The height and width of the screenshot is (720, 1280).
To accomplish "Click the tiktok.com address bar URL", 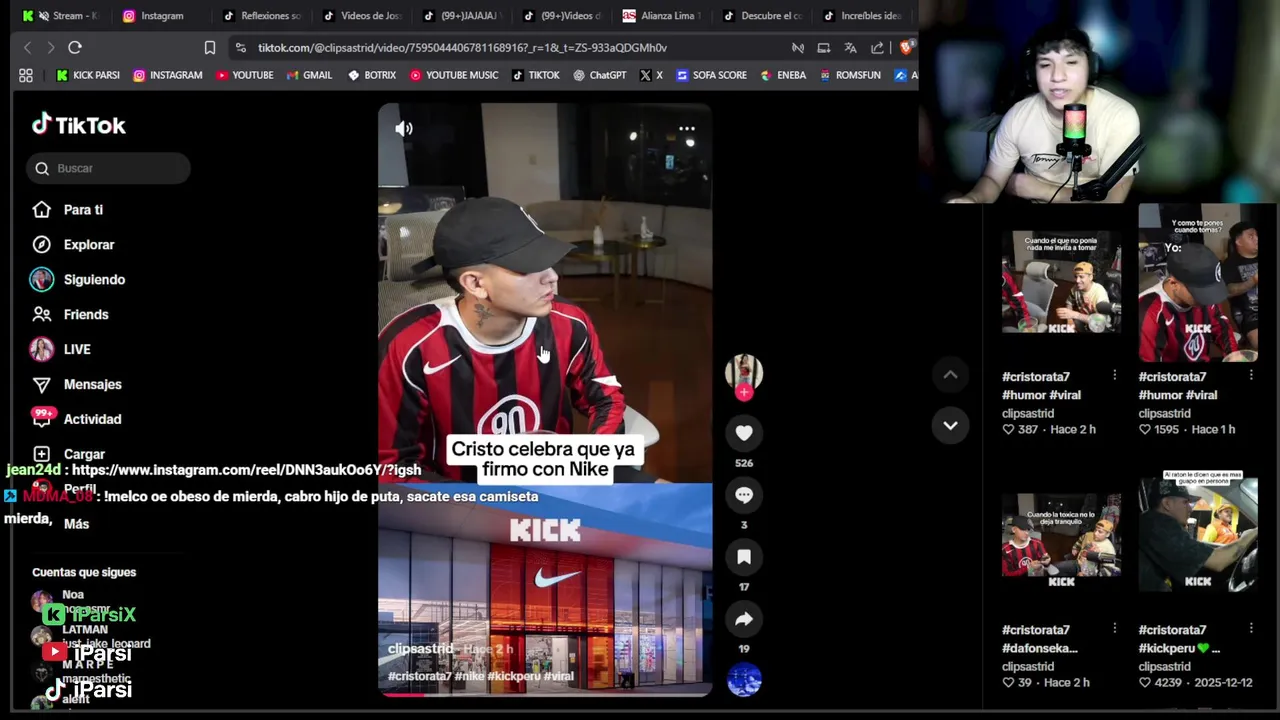I will [x=462, y=47].
